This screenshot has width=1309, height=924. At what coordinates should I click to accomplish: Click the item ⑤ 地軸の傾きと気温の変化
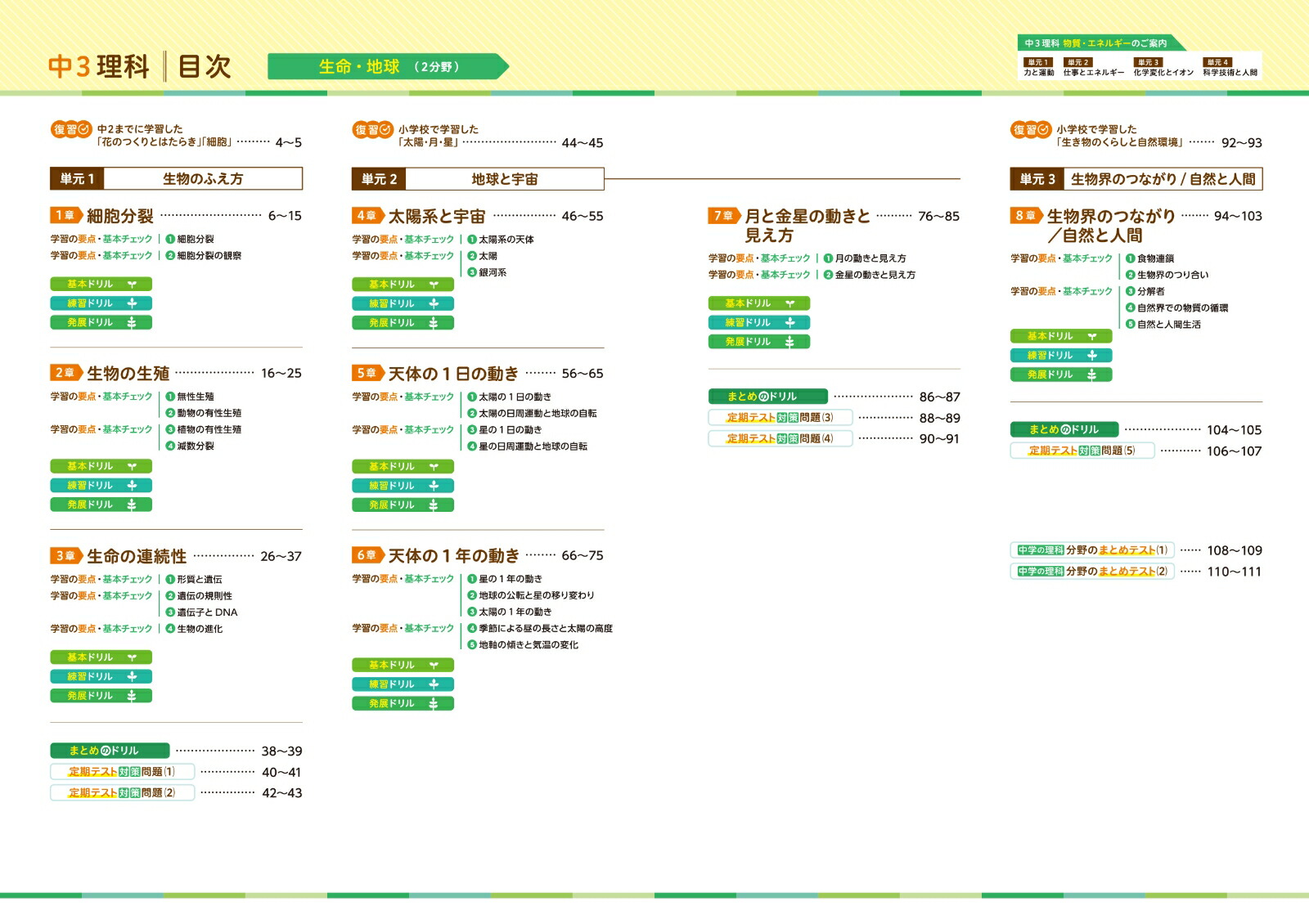pyautogui.click(x=523, y=645)
